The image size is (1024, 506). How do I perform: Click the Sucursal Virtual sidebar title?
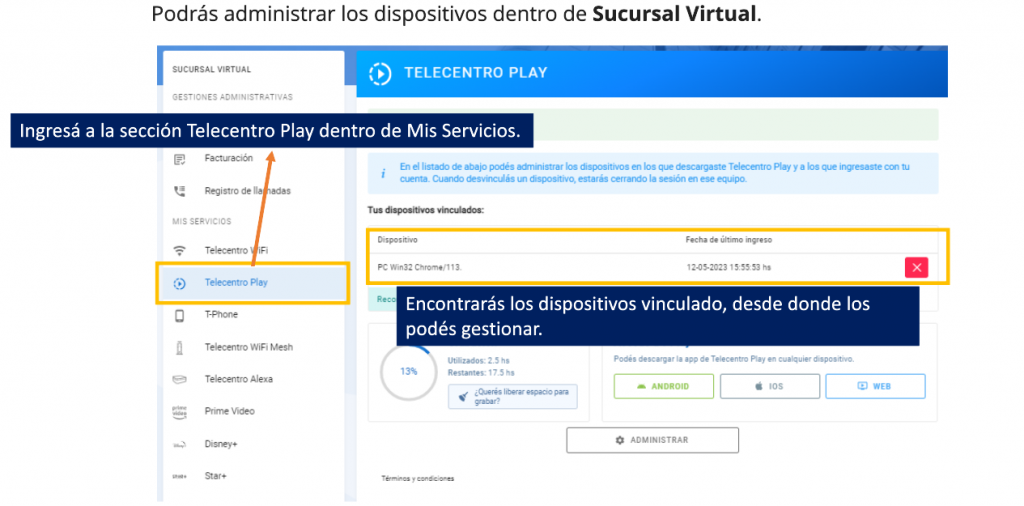click(x=212, y=70)
